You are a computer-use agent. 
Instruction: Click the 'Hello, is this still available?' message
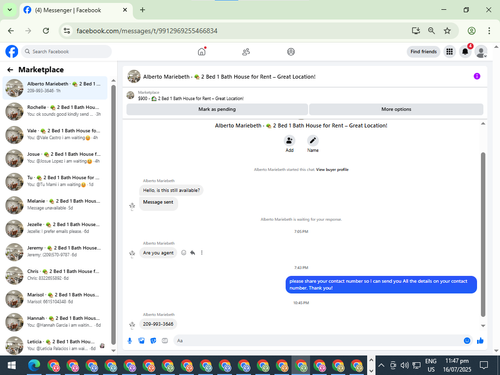pyautogui.click(x=171, y=190)
